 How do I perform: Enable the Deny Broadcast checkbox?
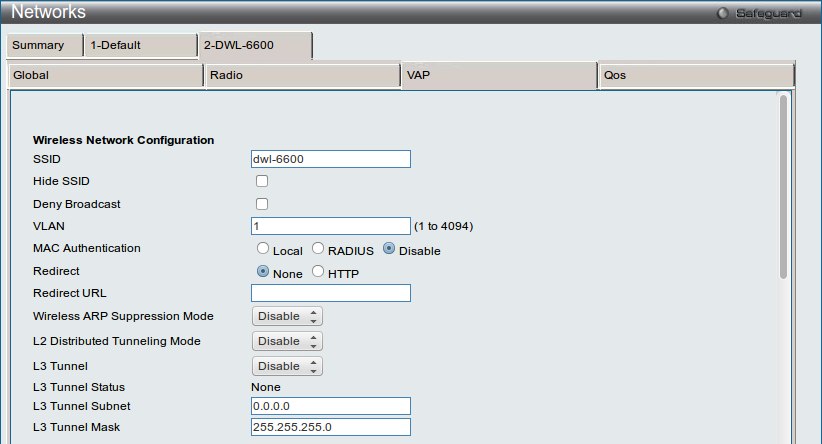pos(262,204)
